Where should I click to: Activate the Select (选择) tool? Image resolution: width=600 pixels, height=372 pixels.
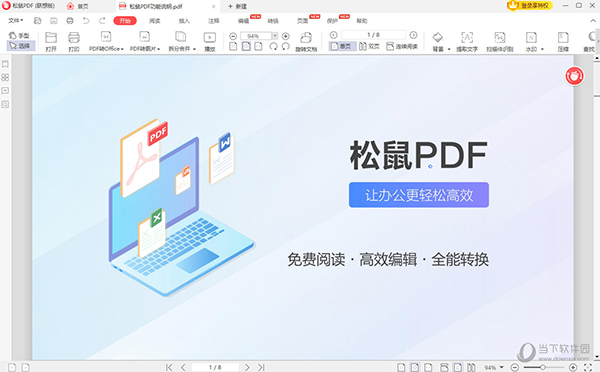pyautogui.click(x=21, y=46)
